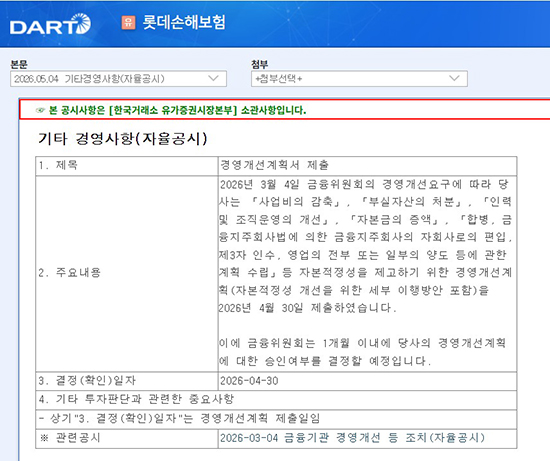Image resolution: width=550 pixels, height=461 pixels.
Task: Click the 본문 label above the selector
Action: pos(19,65)
